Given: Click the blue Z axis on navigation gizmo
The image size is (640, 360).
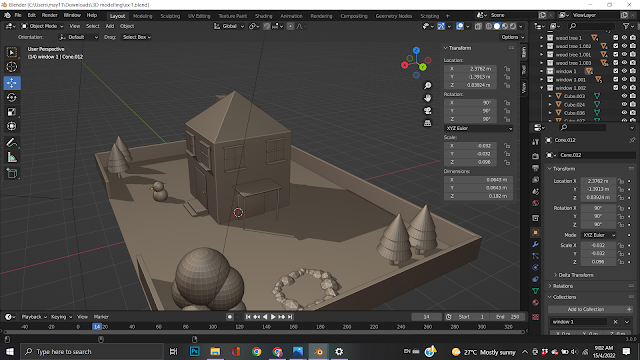Looking at the screenshot, I should point(416,50).
